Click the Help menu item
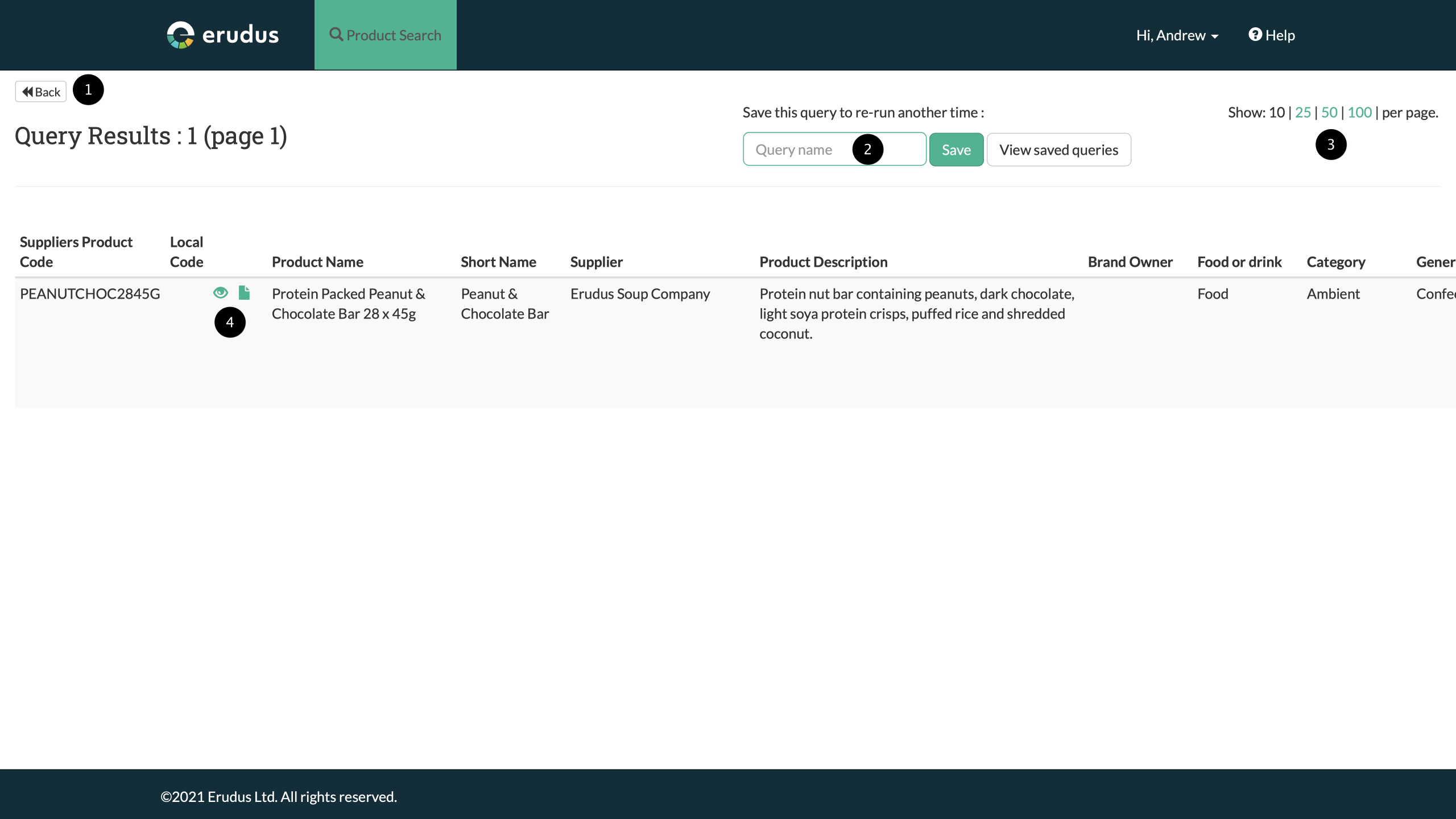Screen dimensions: 1456x819 1279,35
